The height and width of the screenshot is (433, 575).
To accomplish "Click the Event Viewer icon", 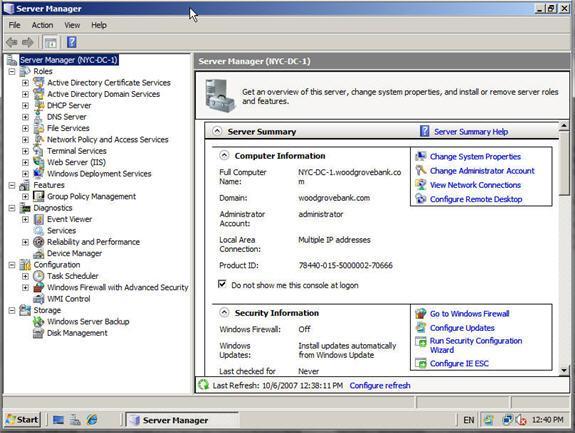I will pyautogui.click(x=39, y=219).
